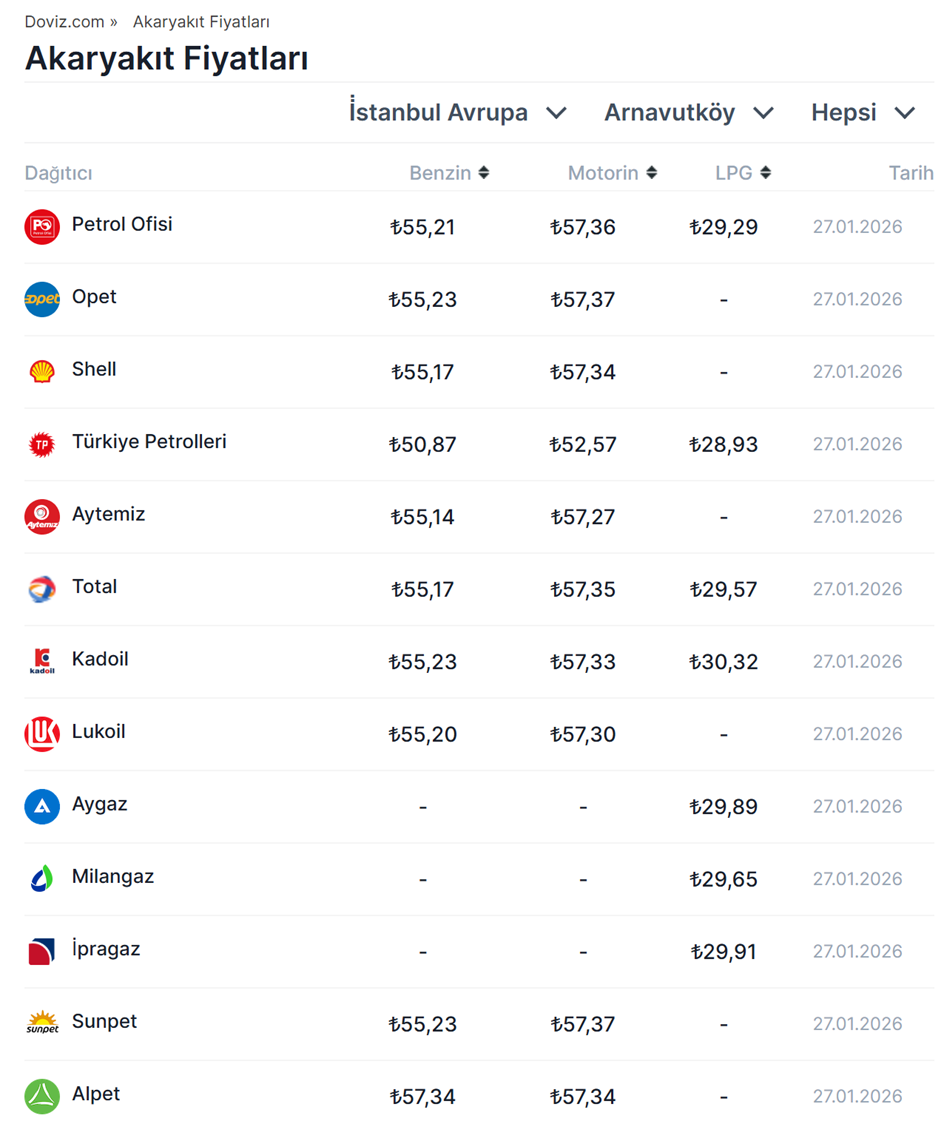Open the Total distributor row

click(95, 587)
